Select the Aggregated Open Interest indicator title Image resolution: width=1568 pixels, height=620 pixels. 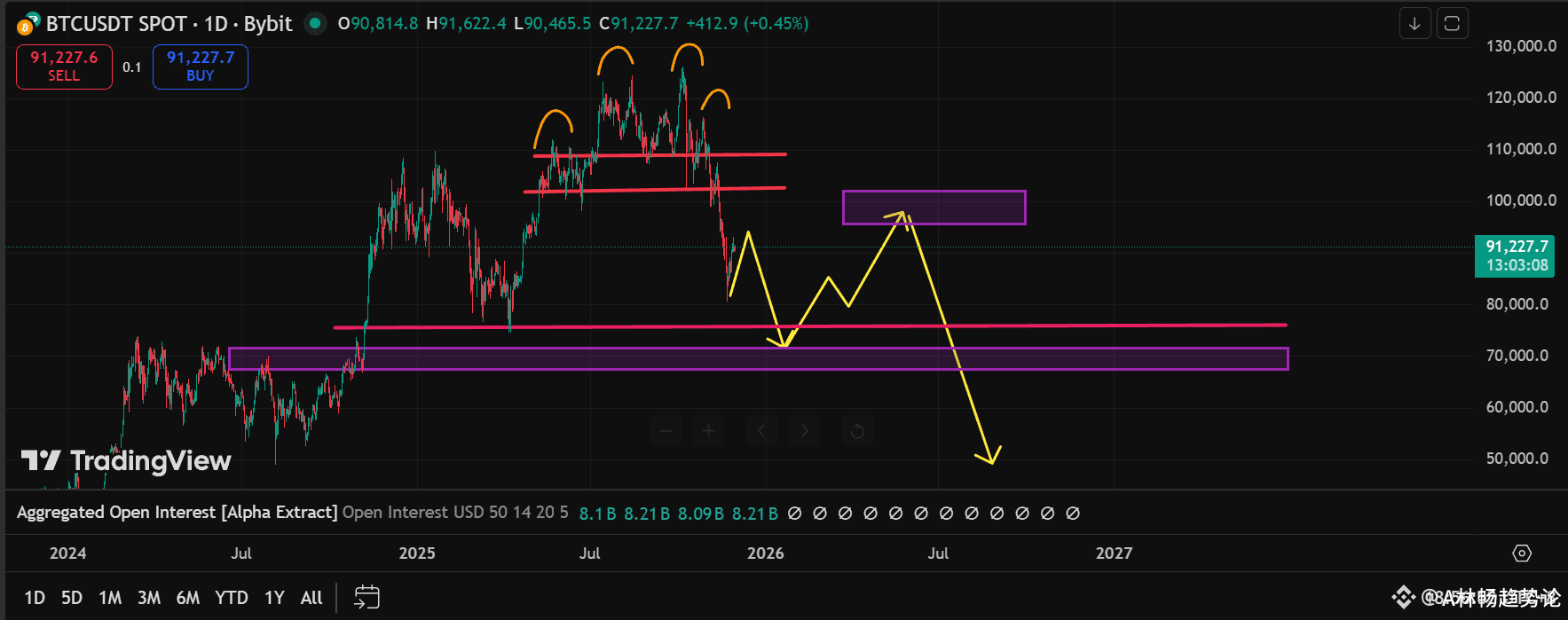coord(177,513)
